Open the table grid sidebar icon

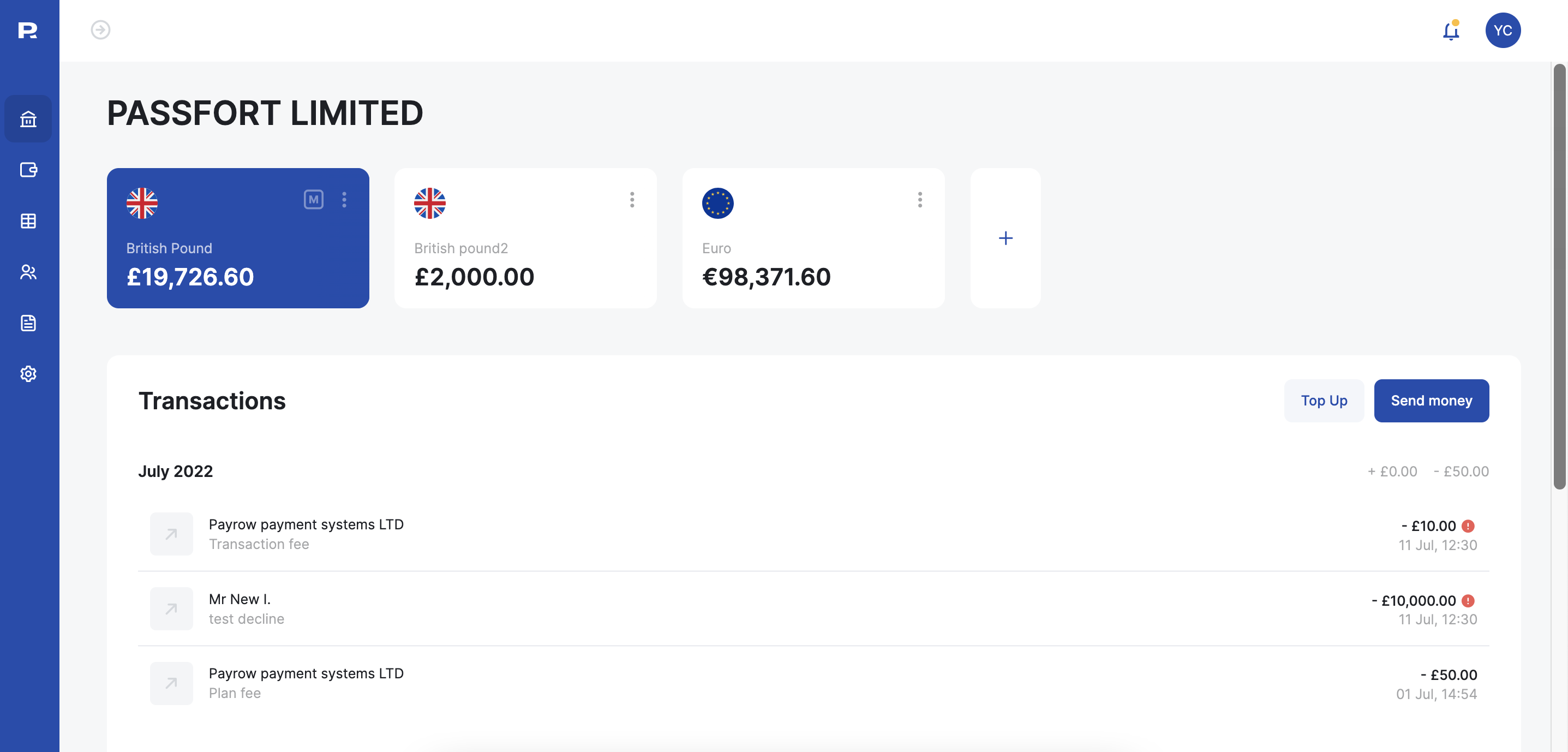click(28, 221)
